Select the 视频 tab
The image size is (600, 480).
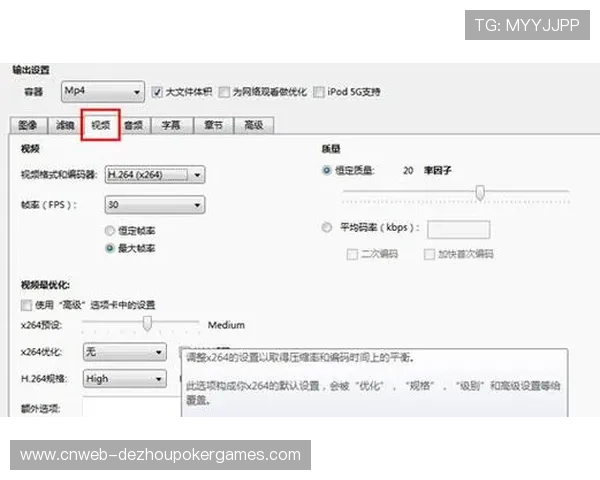click(100, 125)
